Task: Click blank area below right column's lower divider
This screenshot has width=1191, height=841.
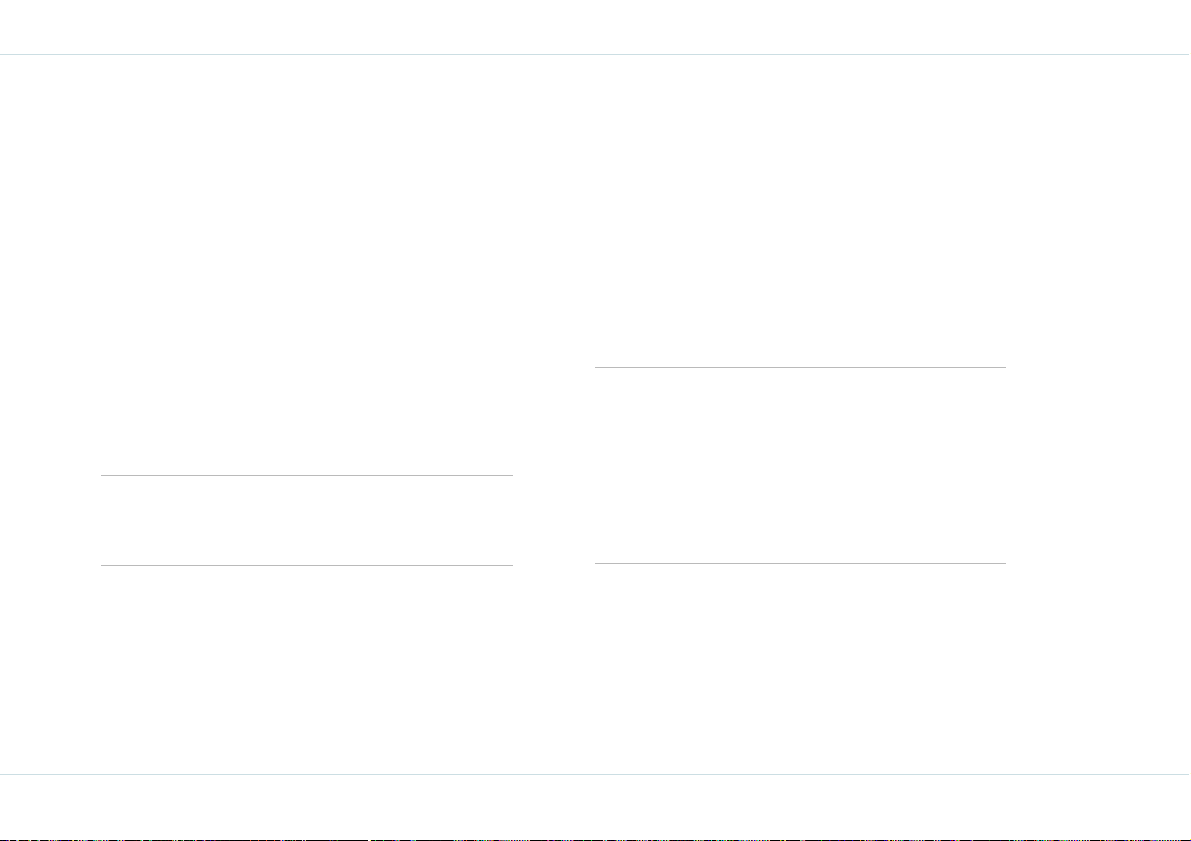Action: point(800,669)
